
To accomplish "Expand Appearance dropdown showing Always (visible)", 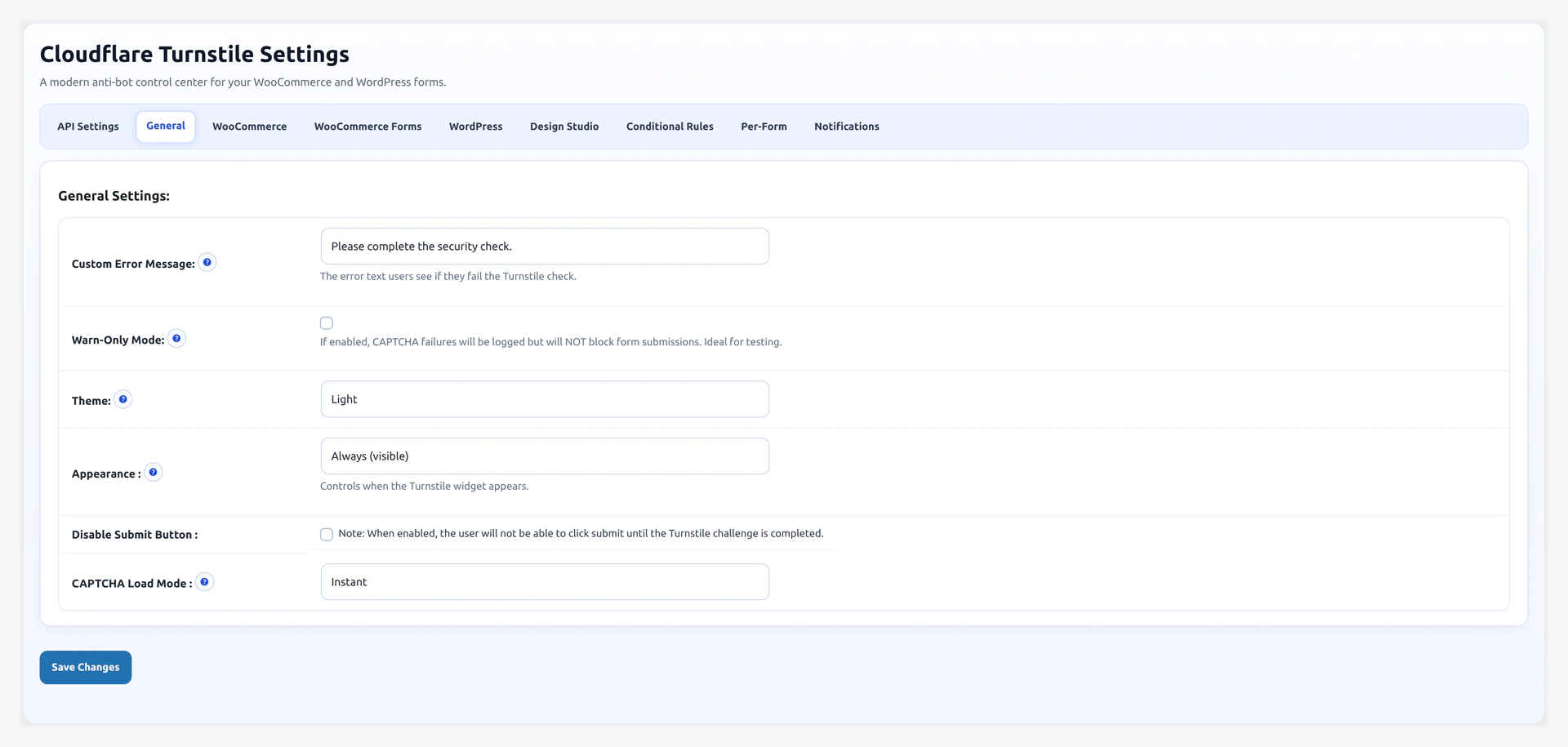I will pyautogui.click(x=545, y=456).
